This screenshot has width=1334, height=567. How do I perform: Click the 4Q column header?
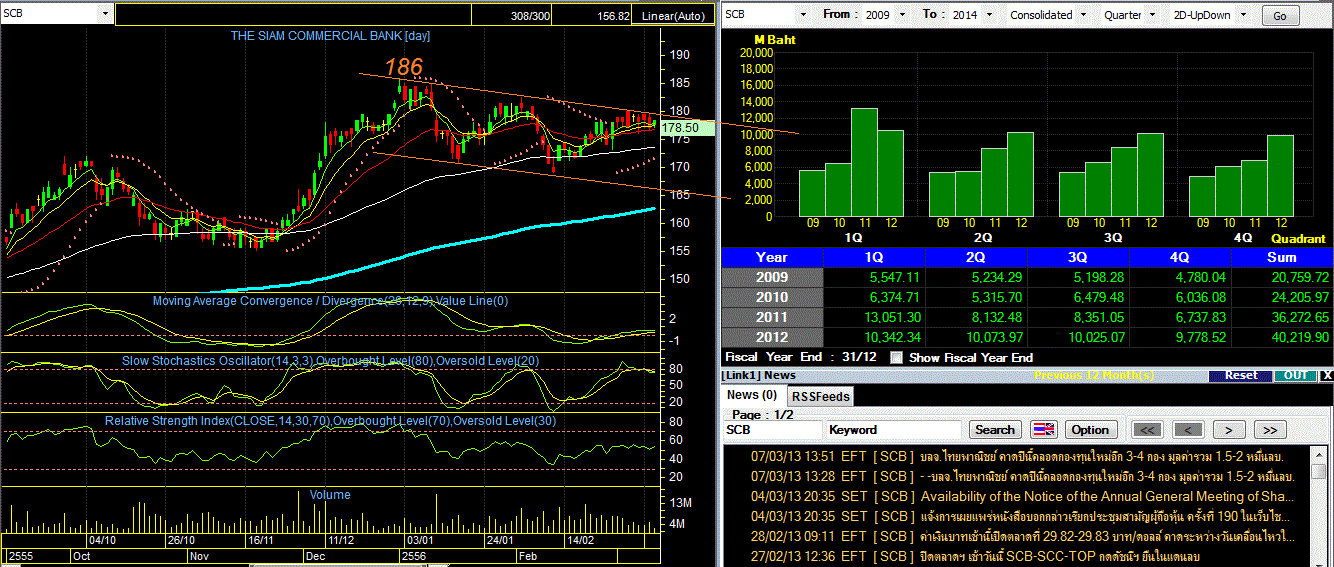(x=1181, y=257)
